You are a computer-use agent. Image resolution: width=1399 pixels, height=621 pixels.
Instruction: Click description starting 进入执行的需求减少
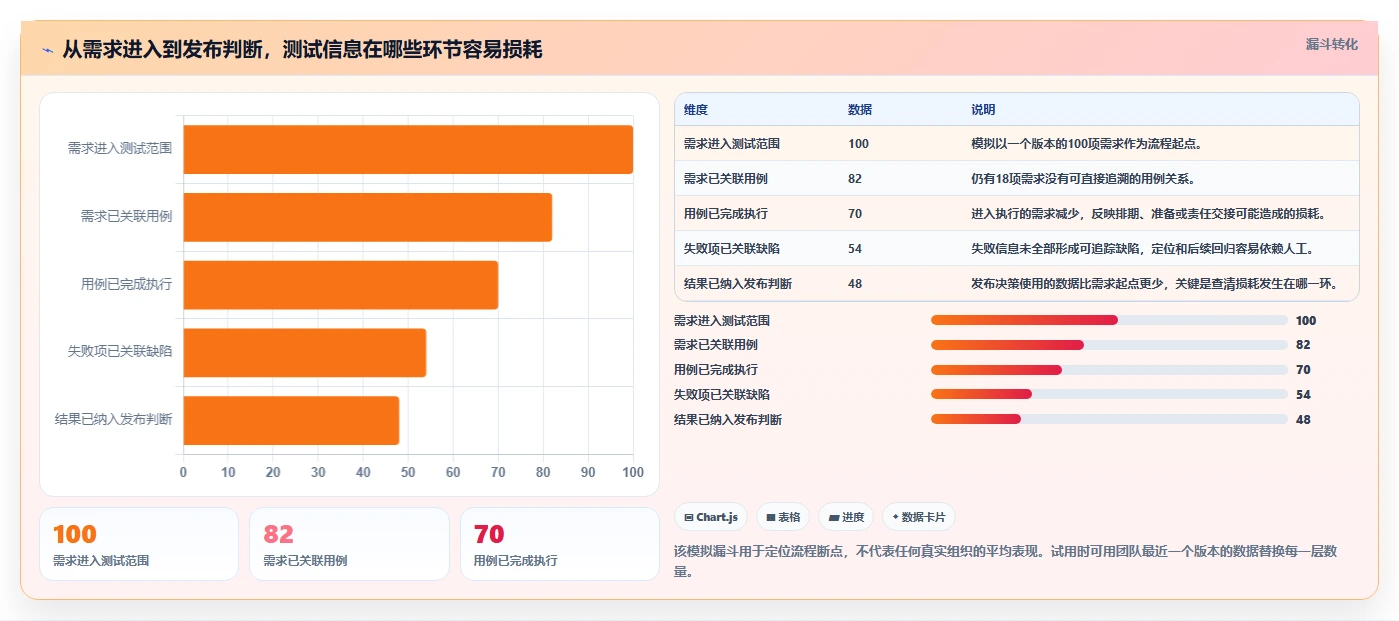point(1149,214)
